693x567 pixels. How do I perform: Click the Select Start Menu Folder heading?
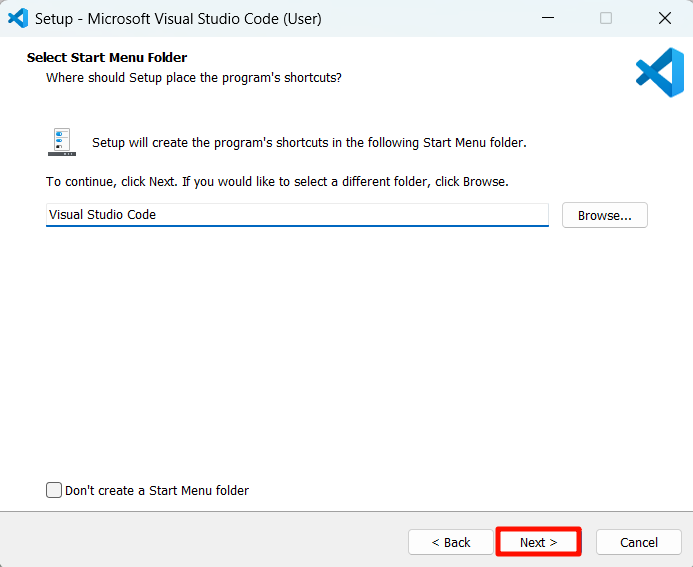pyautogui.click(x=107, y=58)
